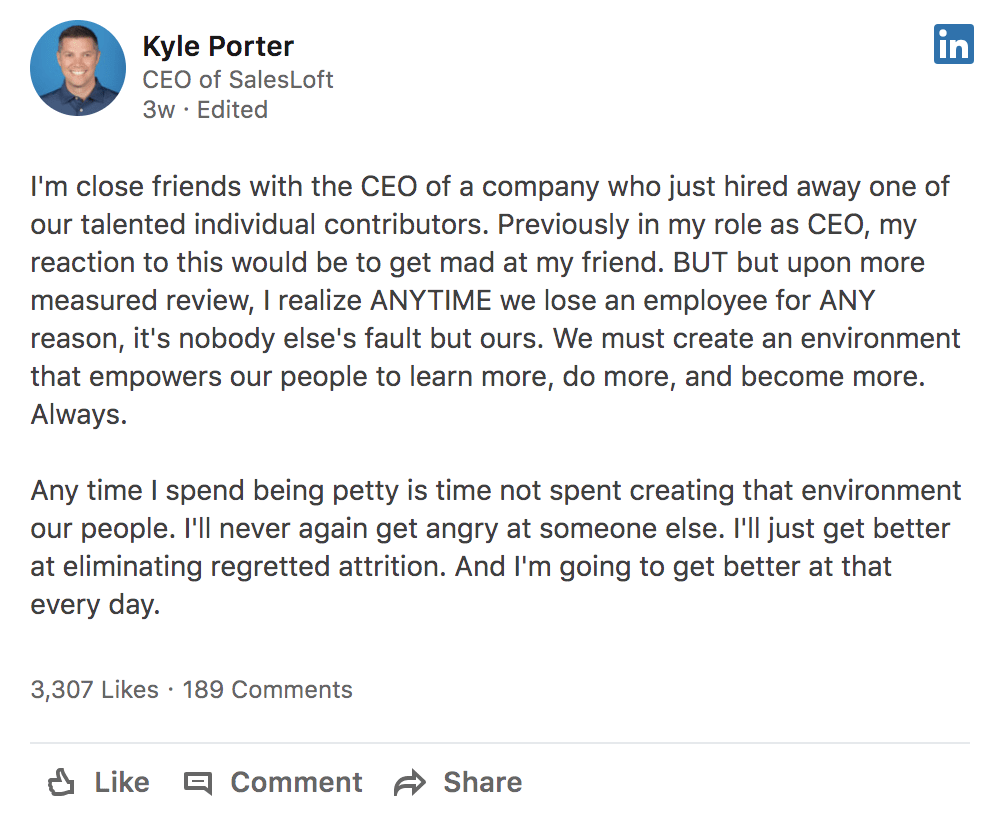Click the Like text label
The width and height of the screenshot is (1000, 822).
pyautogui.click(x=122, y=782)
